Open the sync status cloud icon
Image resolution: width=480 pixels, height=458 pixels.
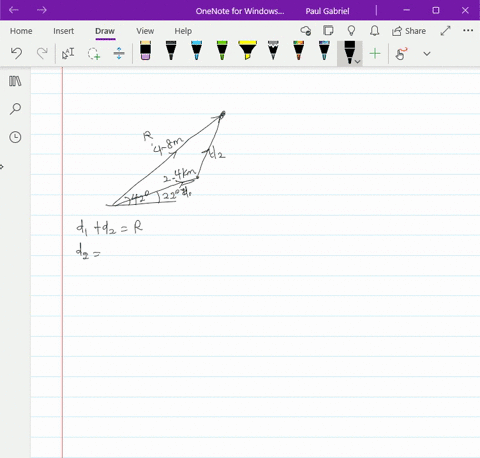tap(306, 31)
